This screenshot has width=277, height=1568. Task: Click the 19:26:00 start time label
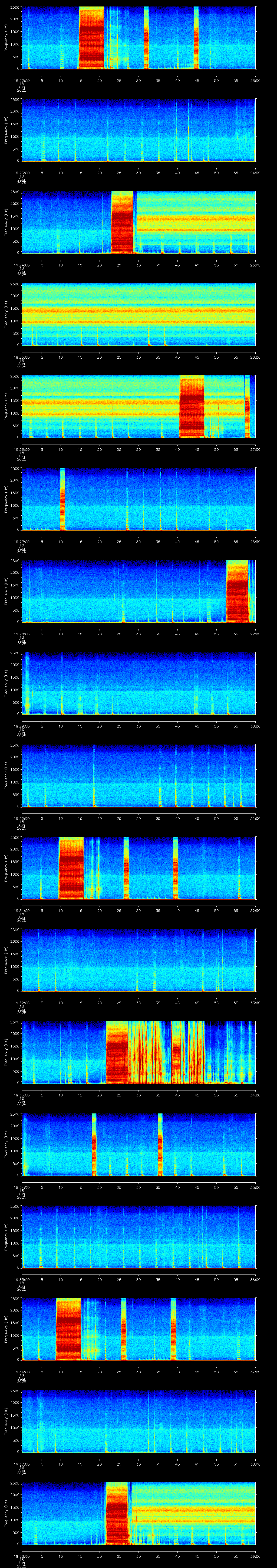pos(21,449)
